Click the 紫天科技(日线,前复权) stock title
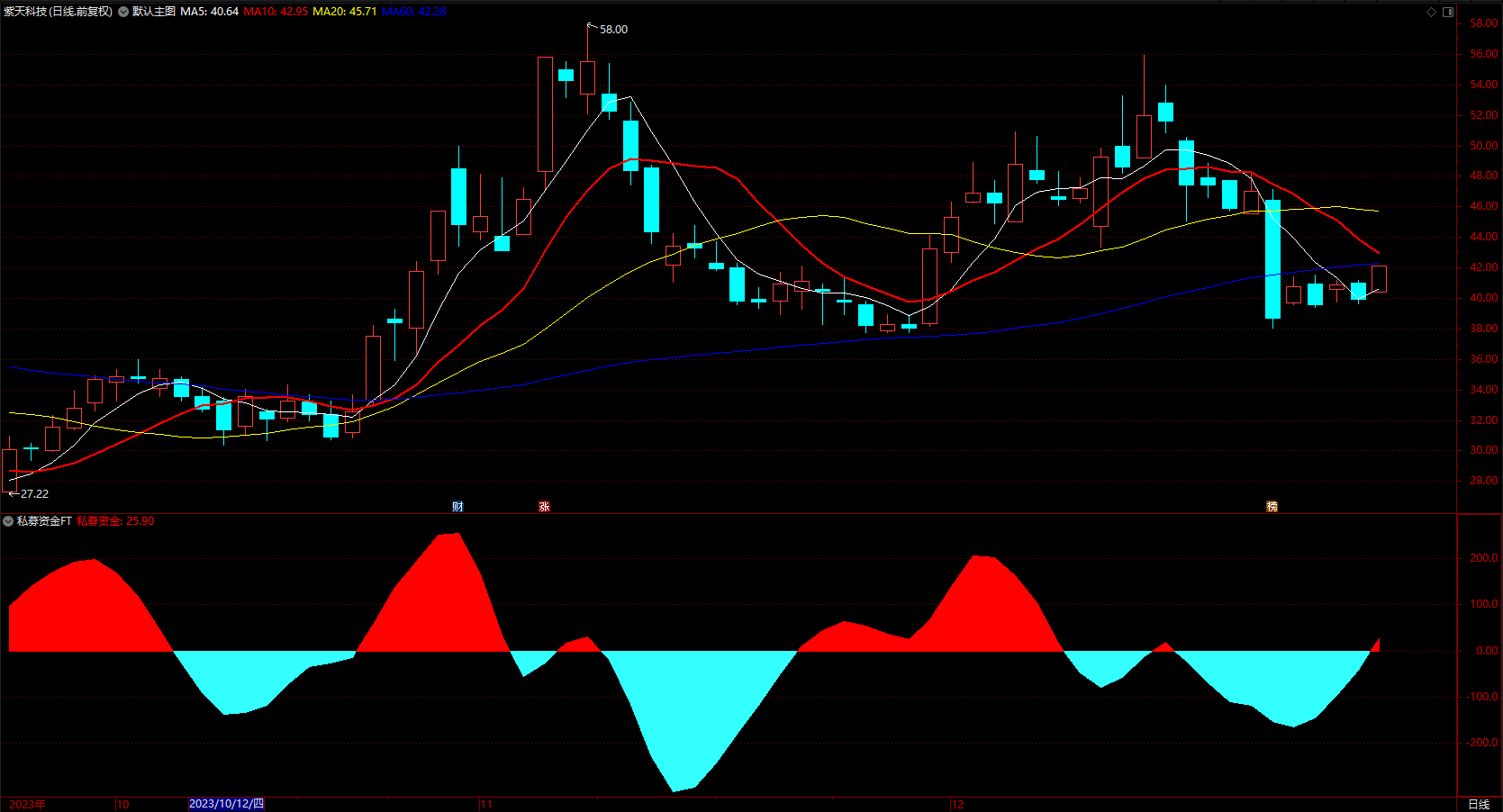 (59, 12)
